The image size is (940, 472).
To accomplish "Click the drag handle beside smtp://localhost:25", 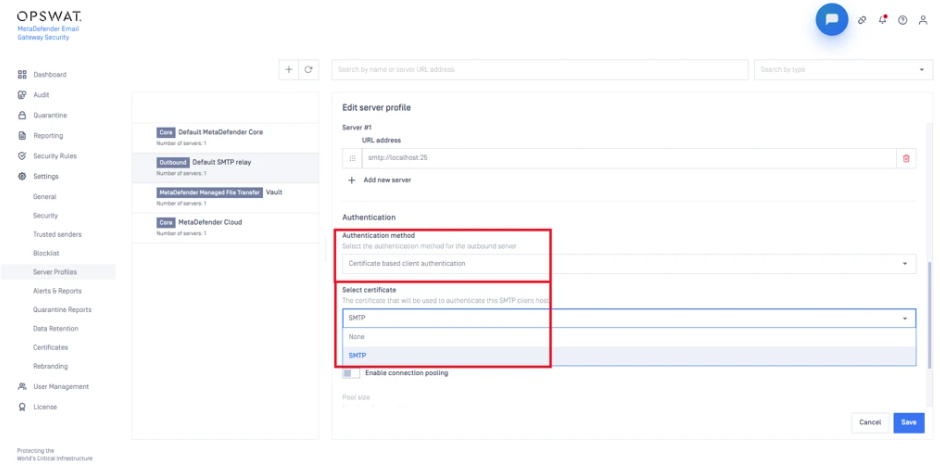I will click(x=352, y=158).
